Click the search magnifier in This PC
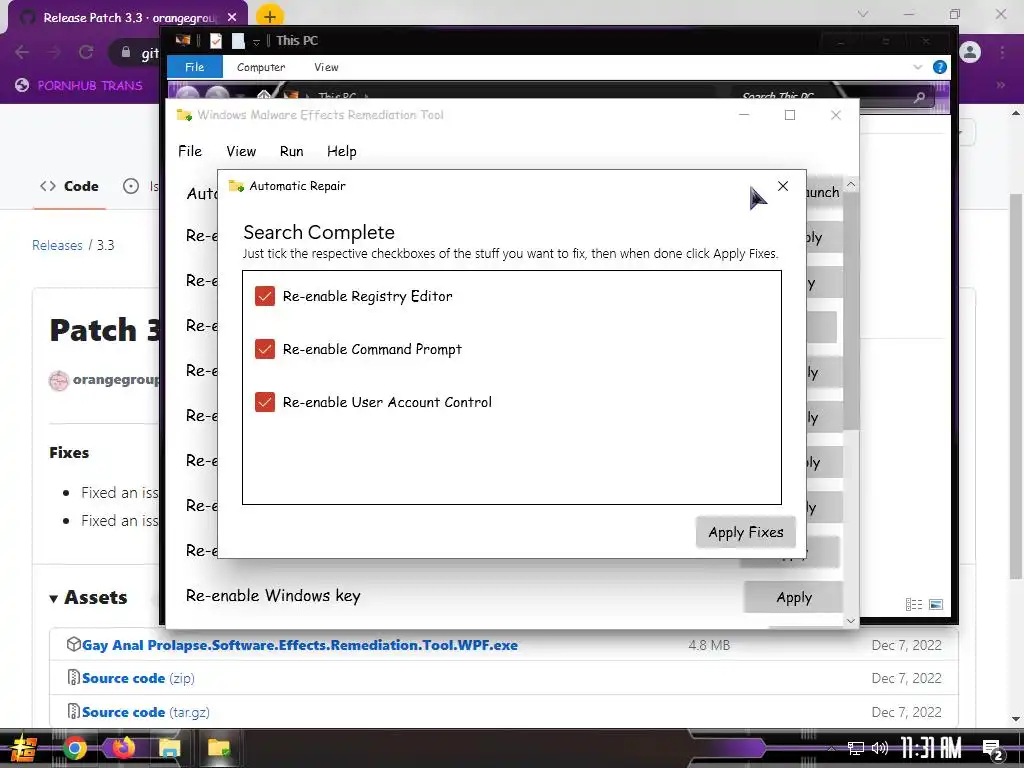1024x768 pixels. [920, 97]
